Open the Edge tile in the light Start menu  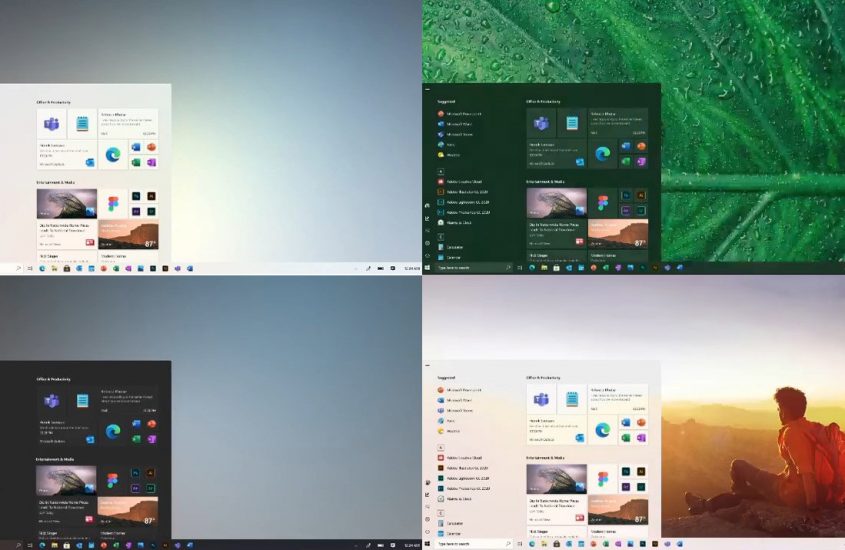coord(113,155)
